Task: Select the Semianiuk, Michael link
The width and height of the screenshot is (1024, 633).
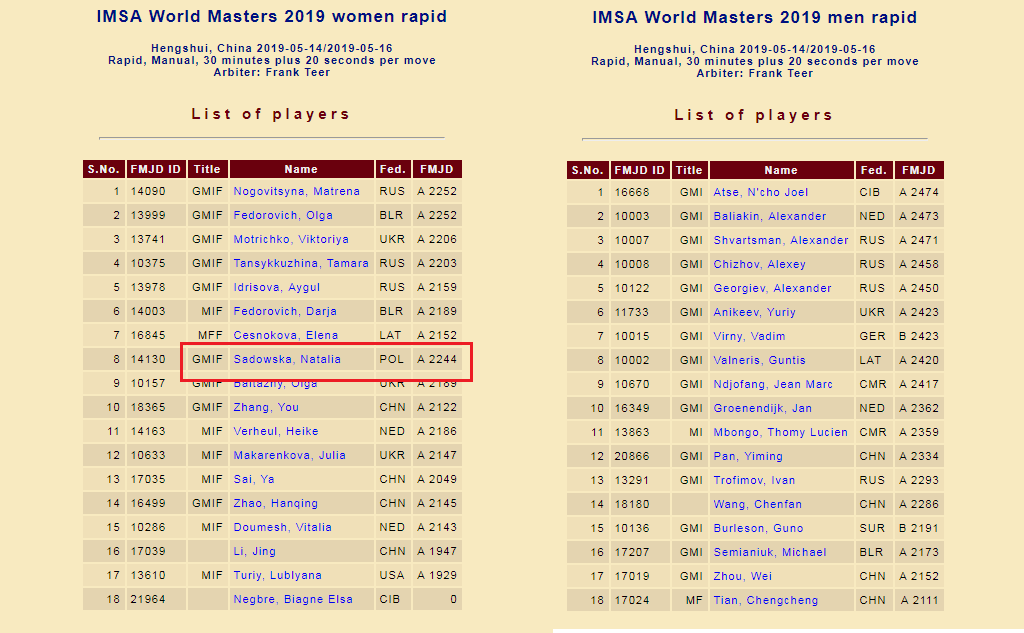Action: point(770,553)
